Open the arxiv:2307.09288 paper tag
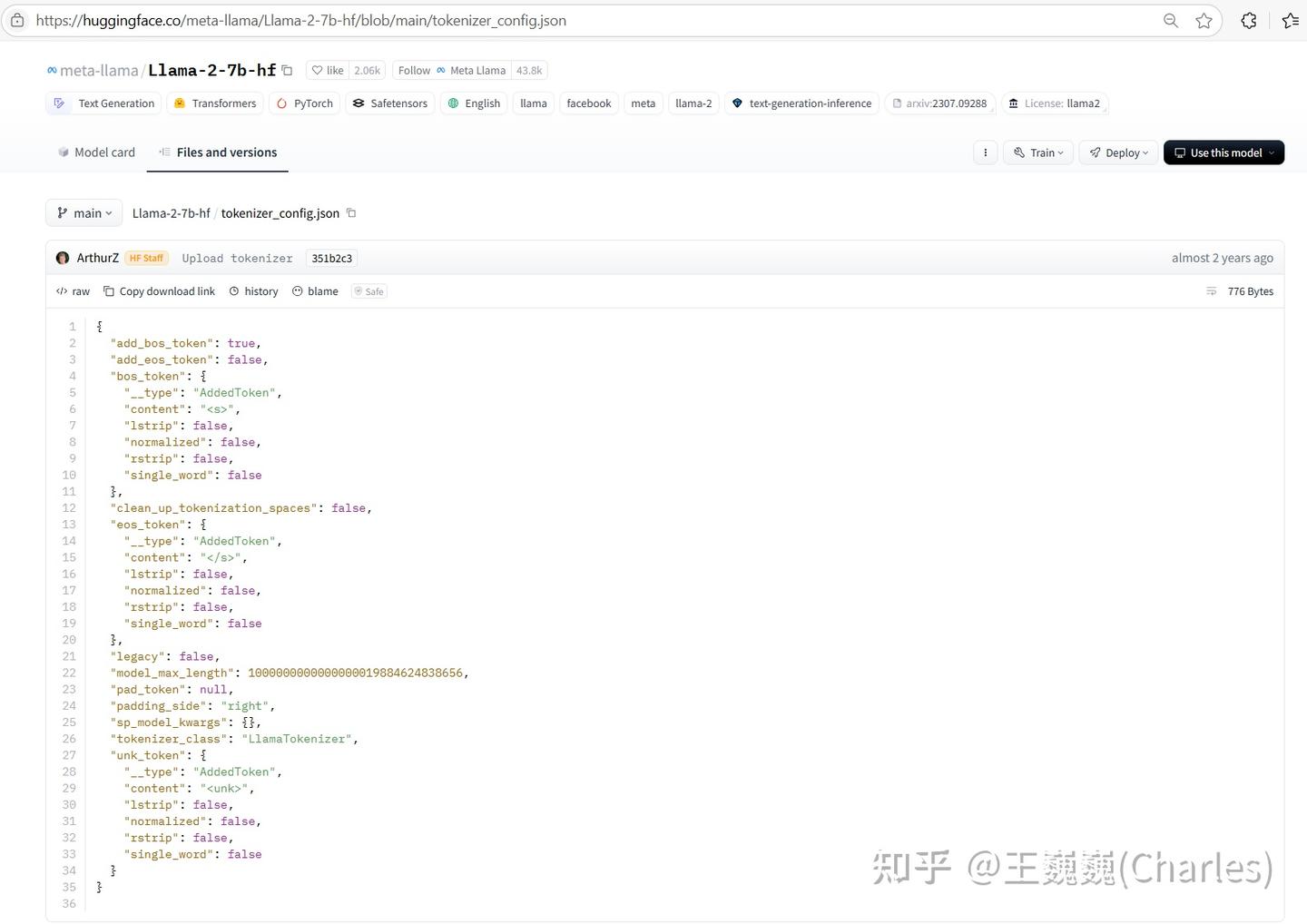This screenshot has height=924, width=1307. point(939,103)
